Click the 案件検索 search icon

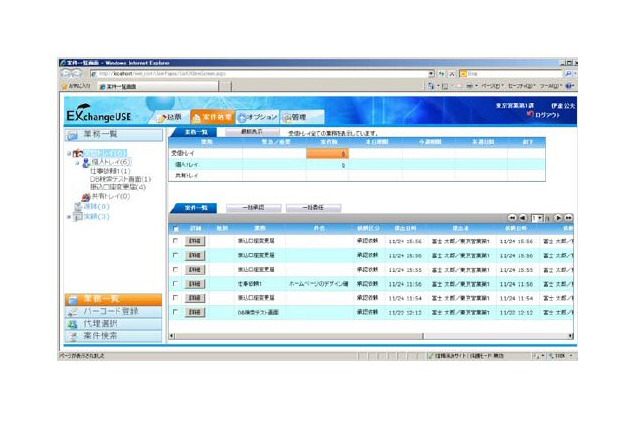73,337
